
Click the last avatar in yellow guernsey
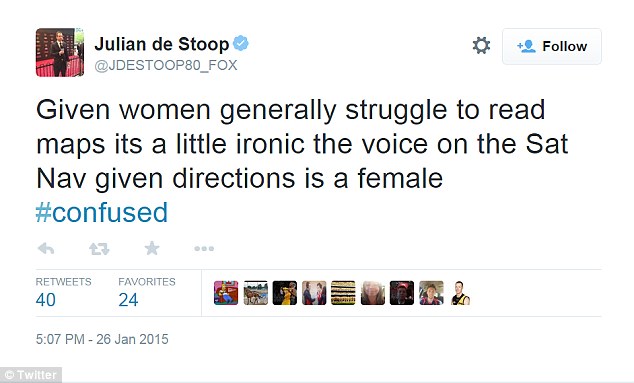(460, 293)
